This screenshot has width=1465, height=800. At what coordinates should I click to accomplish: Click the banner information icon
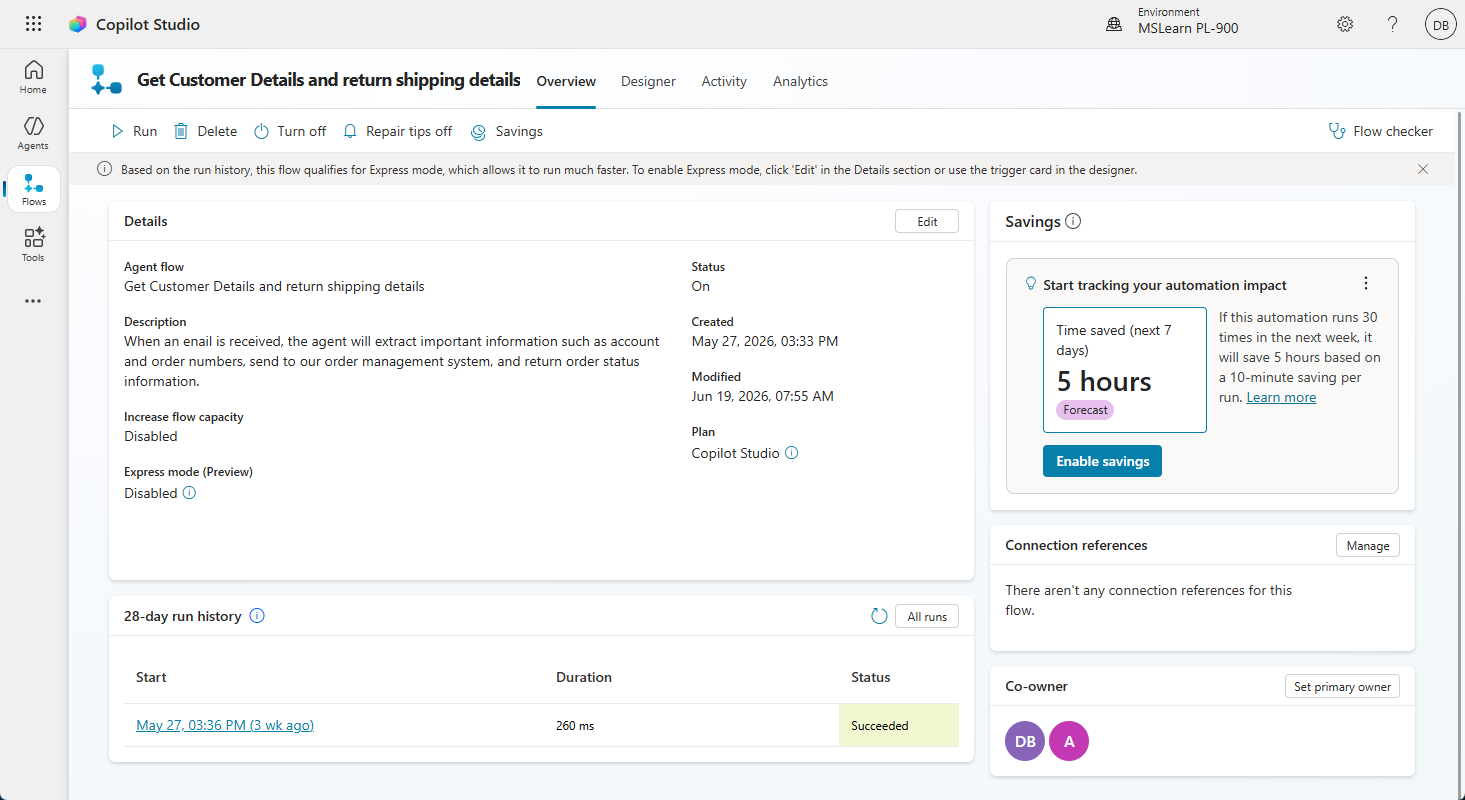tap(105, 169)
